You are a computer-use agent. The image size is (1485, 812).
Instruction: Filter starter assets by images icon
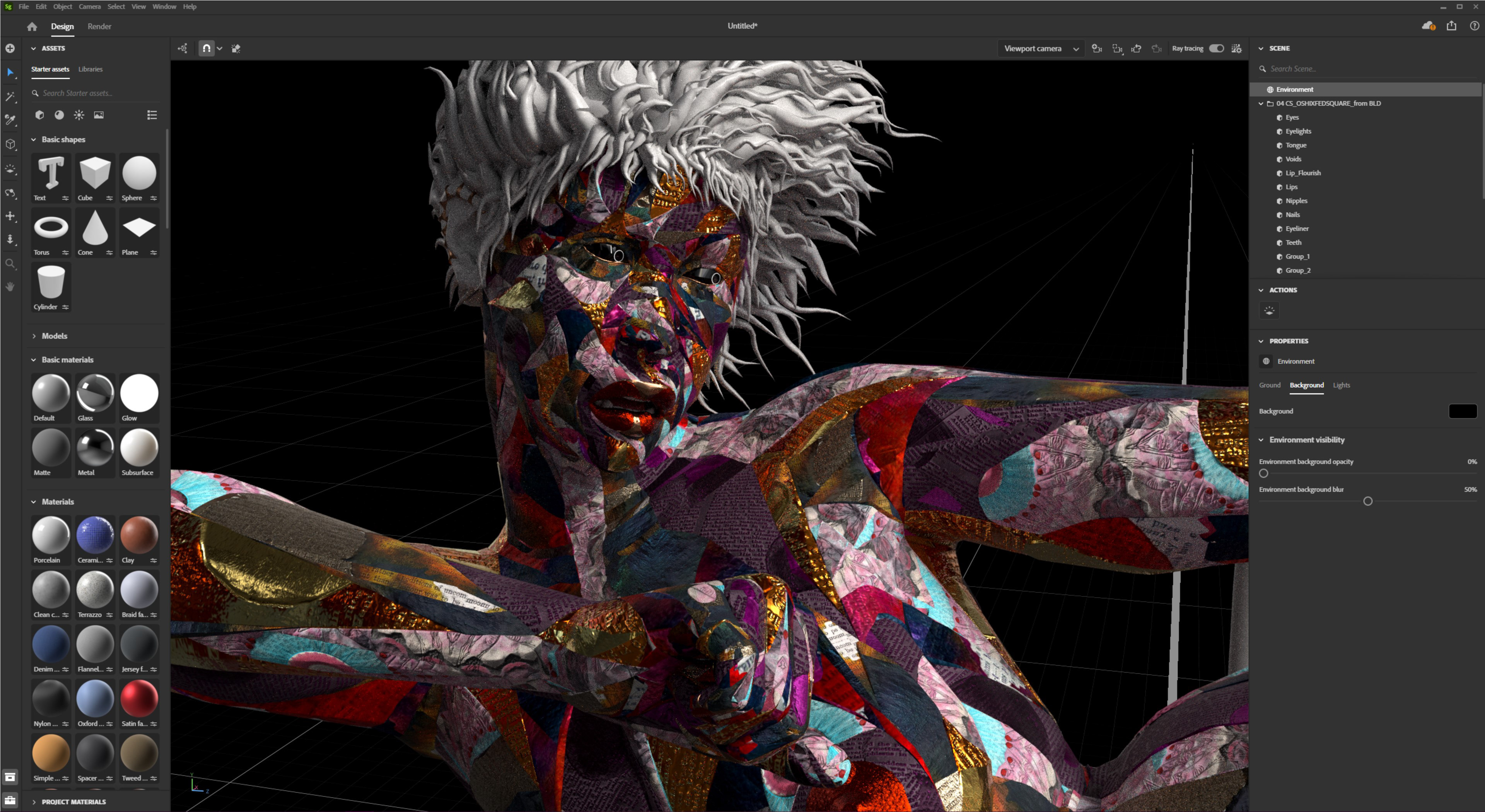point(99,115)
